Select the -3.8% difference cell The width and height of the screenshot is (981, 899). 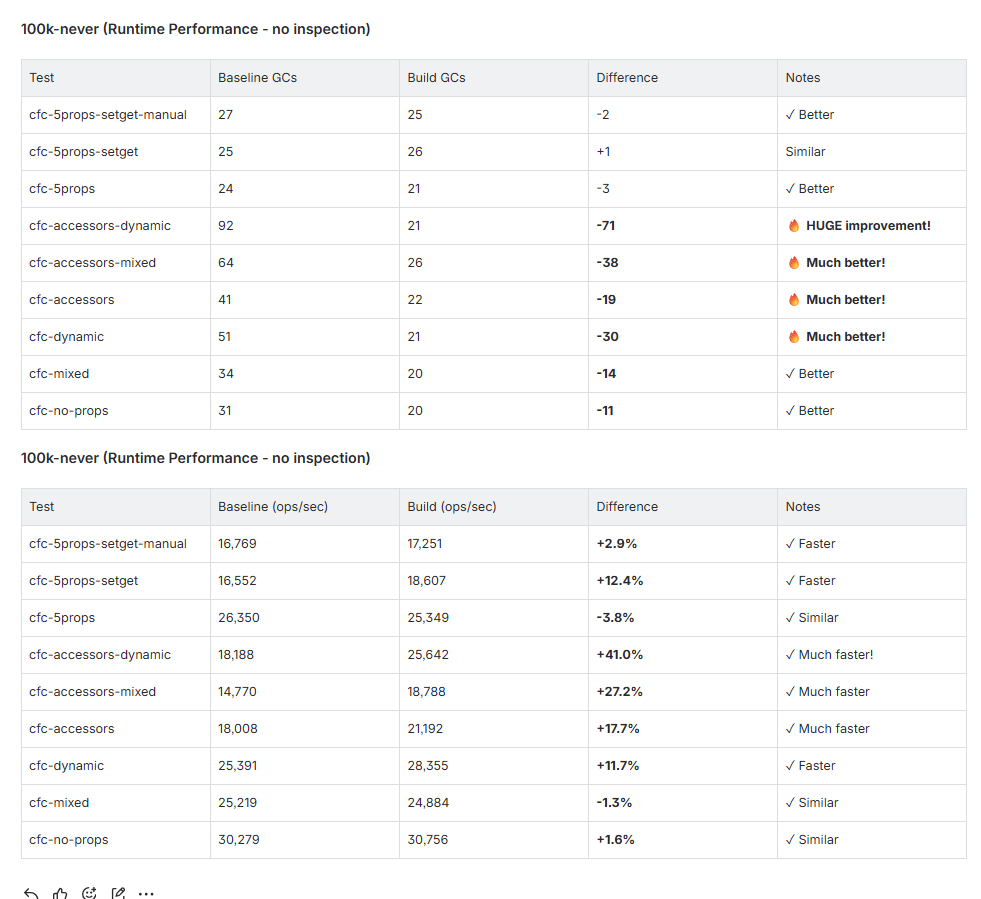pyautogui.click(x=615, y=618)
